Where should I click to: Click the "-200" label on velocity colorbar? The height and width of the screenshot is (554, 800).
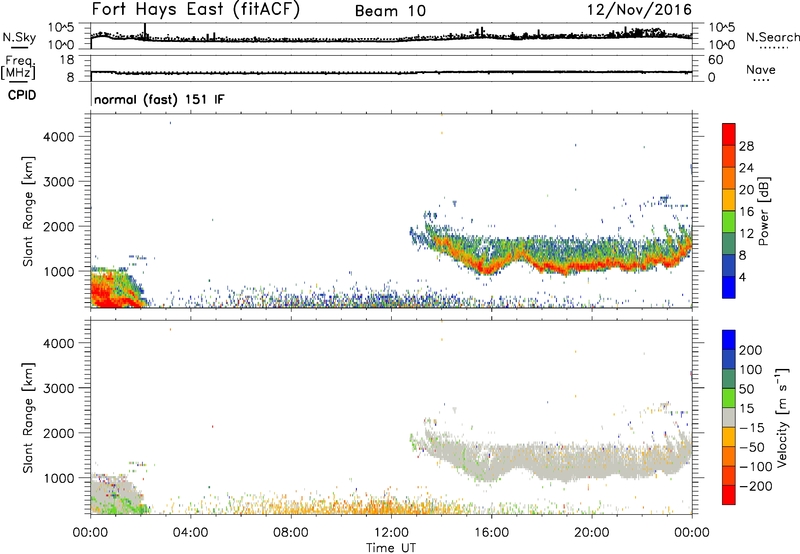click(756, 486)
